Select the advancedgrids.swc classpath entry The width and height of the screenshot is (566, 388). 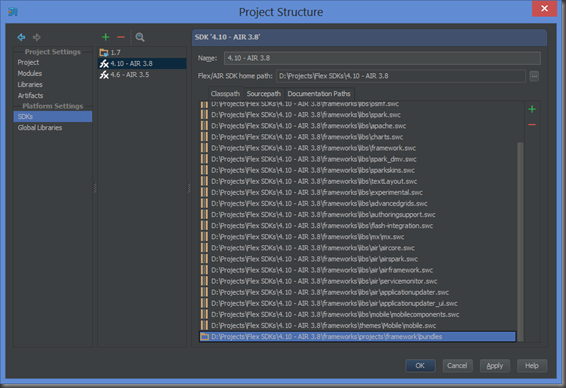357,204
